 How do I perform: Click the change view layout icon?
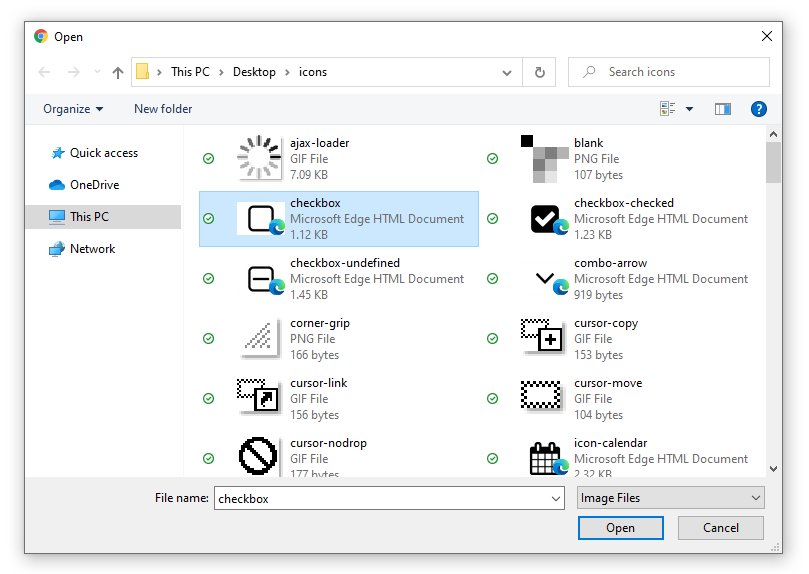(x=667, y=108)
